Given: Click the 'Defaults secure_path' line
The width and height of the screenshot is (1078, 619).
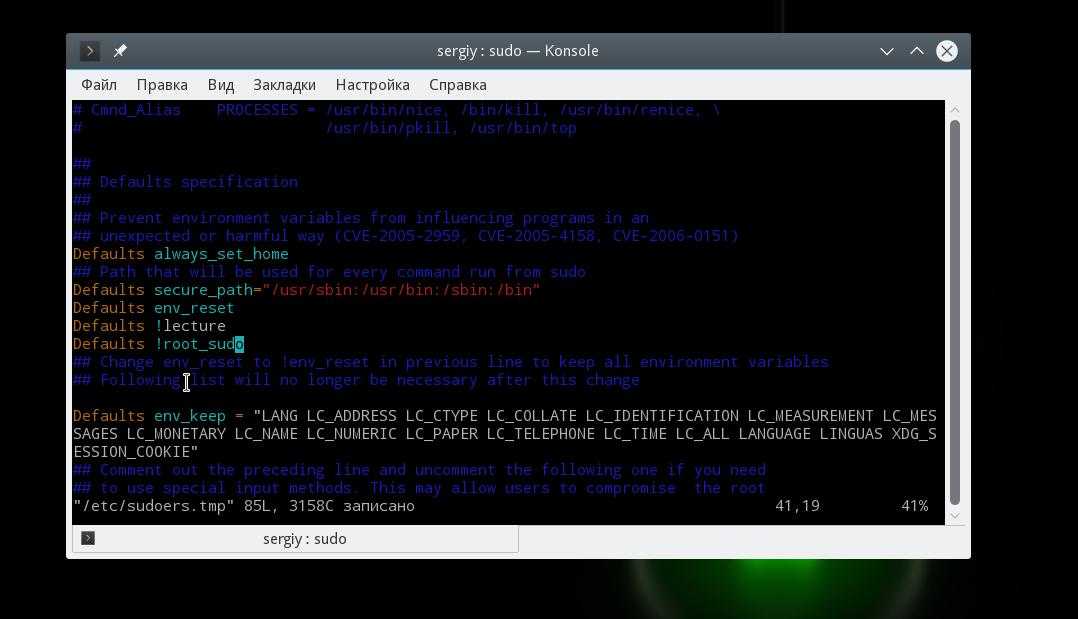Looking at the screenshot, I should tap(307, 290).
